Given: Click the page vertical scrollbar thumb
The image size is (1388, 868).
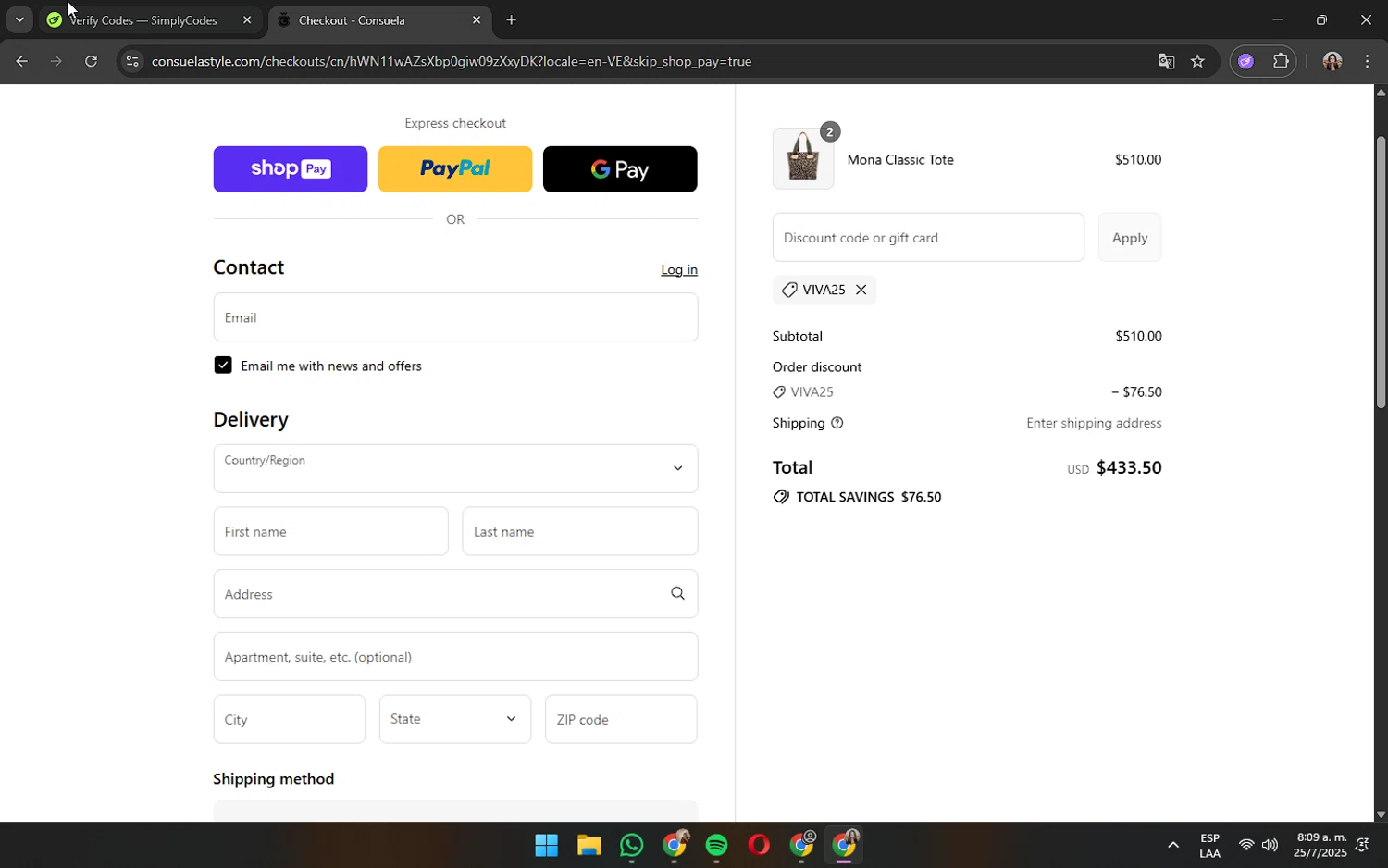Looking at the screenshot, I should [x=1381, y=271].
